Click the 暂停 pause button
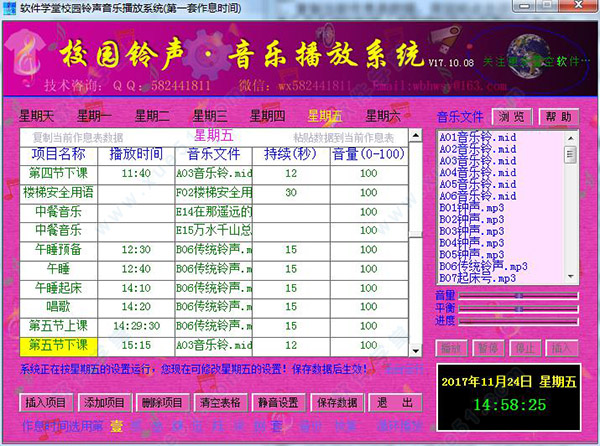 [488, 348]
